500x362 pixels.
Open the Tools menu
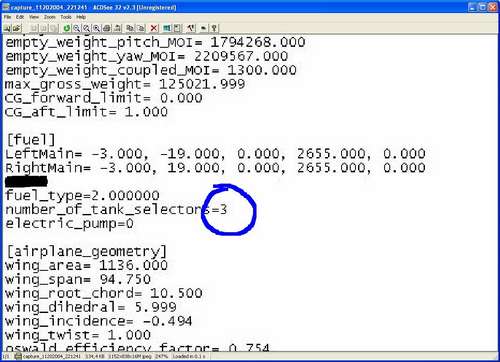66,17
